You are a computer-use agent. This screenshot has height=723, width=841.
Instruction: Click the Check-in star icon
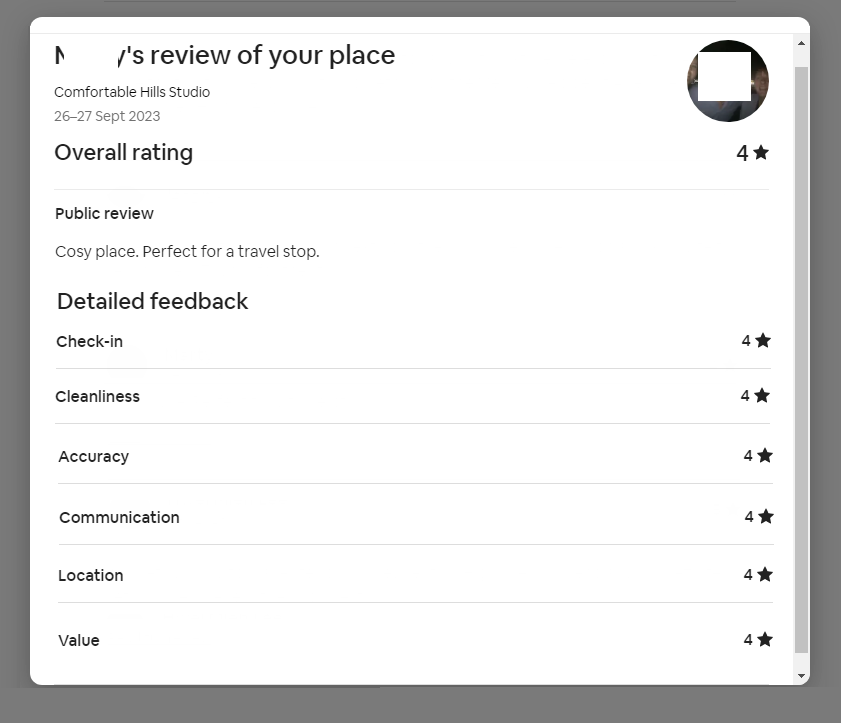pos(763,341)
